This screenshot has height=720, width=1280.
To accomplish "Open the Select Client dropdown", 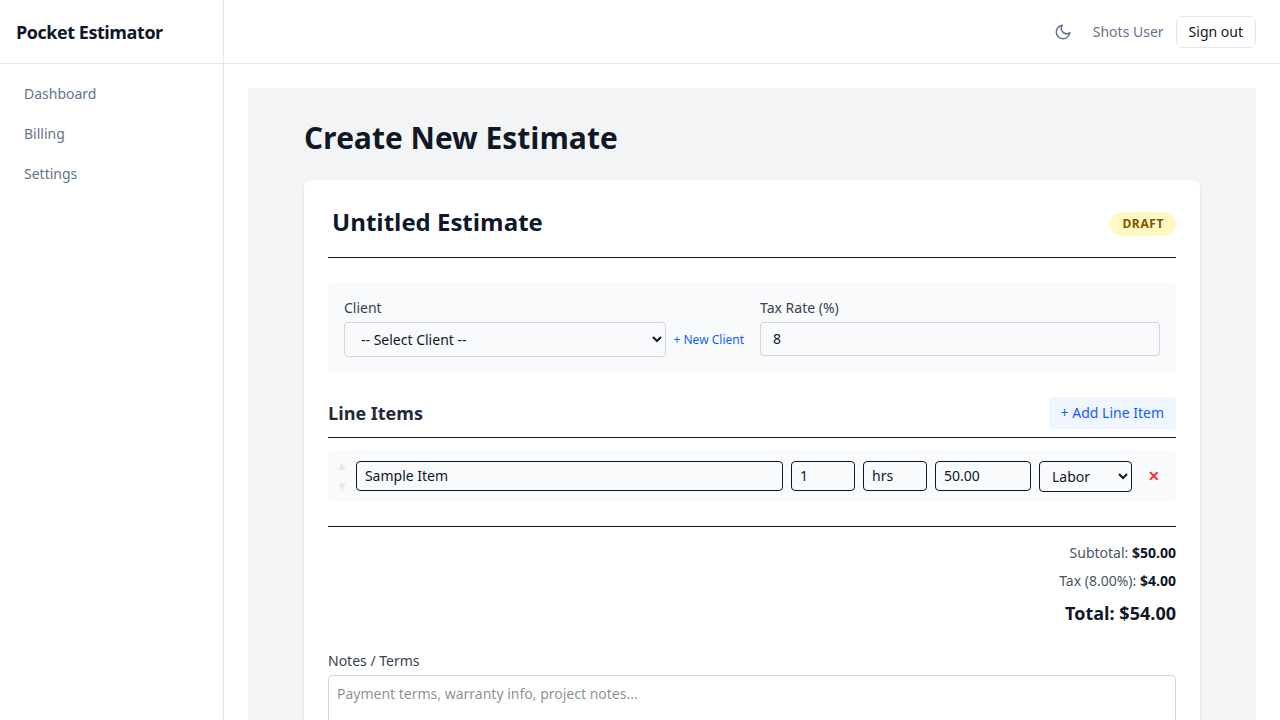I will [505, 340].
